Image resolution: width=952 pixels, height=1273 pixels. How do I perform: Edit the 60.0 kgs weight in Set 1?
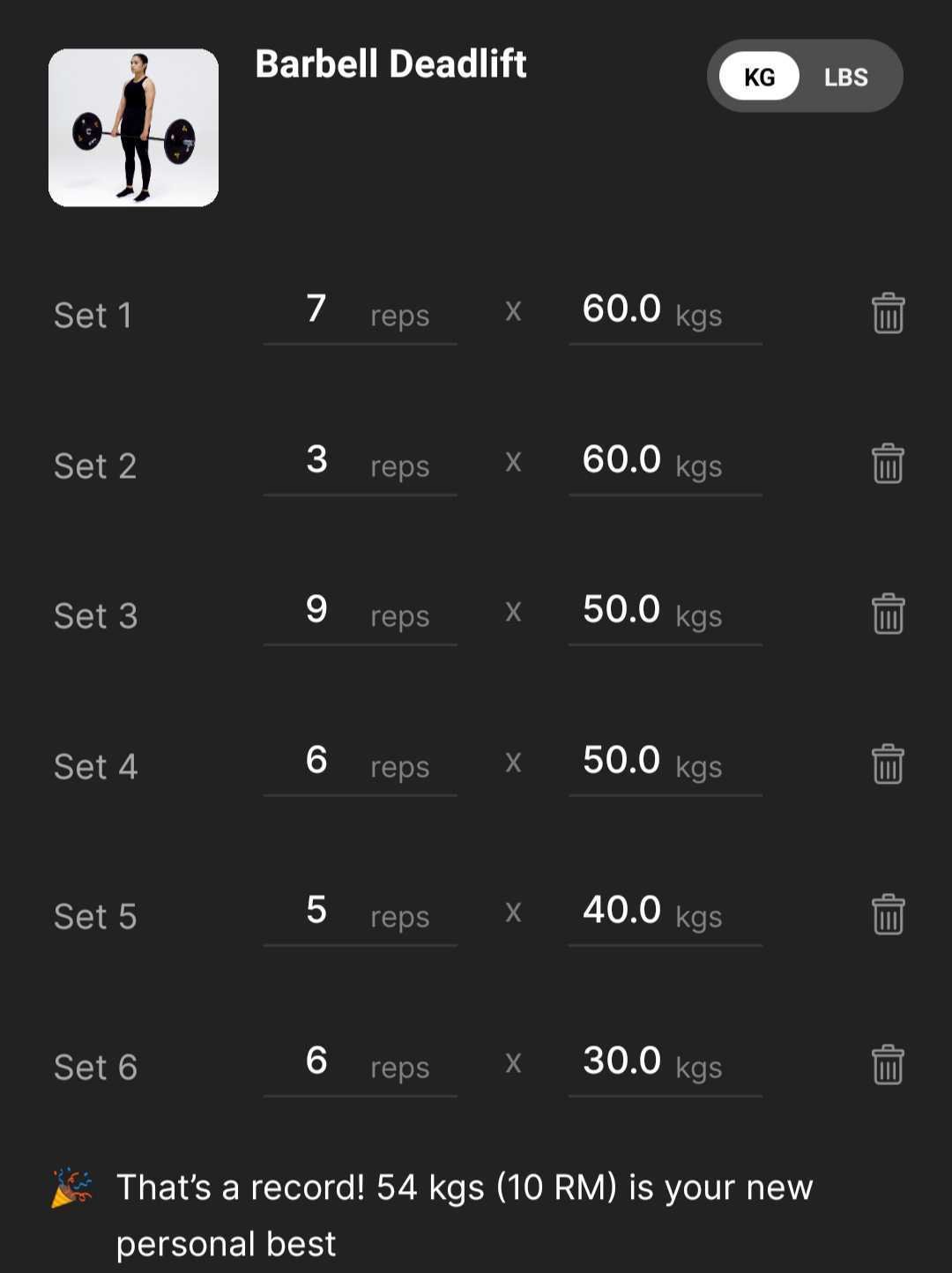666,314
